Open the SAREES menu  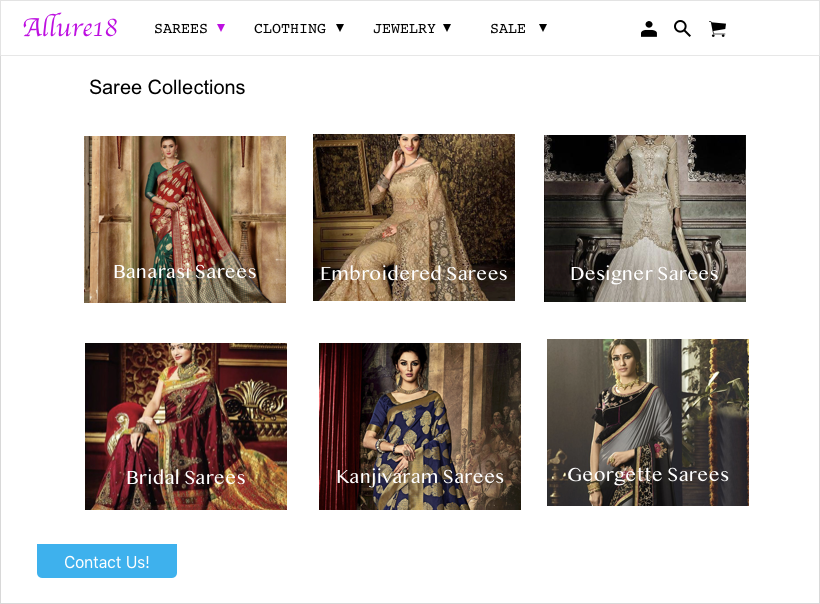[181, 28]
